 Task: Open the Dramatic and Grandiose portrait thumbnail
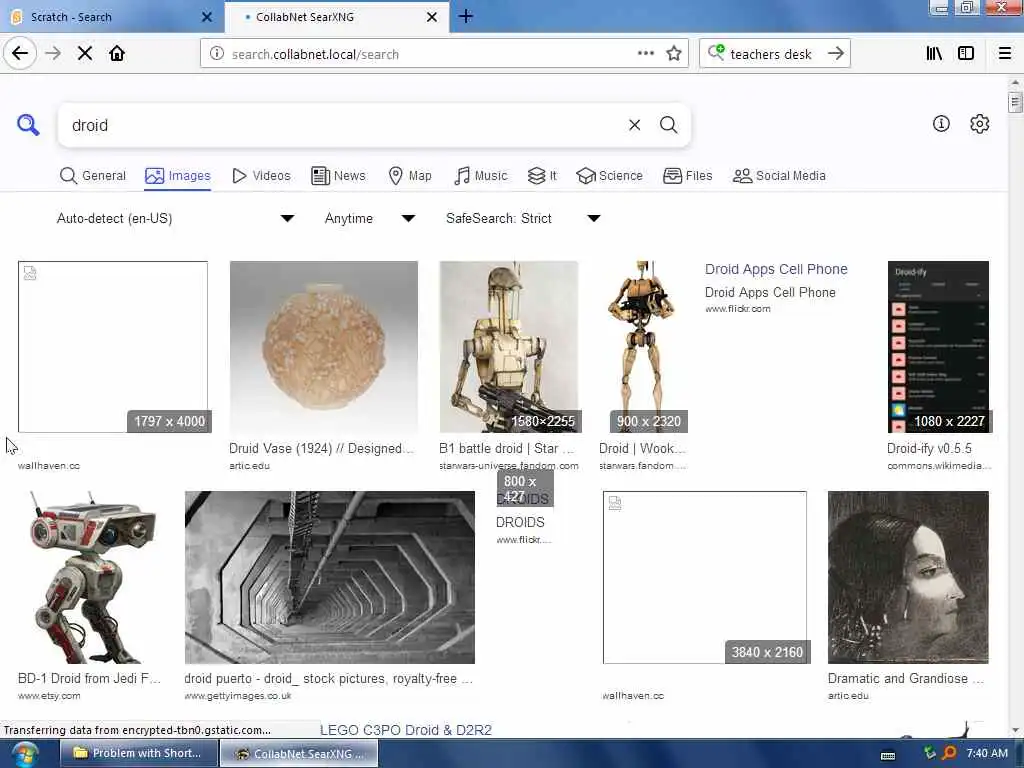click(x=908, y=577)
